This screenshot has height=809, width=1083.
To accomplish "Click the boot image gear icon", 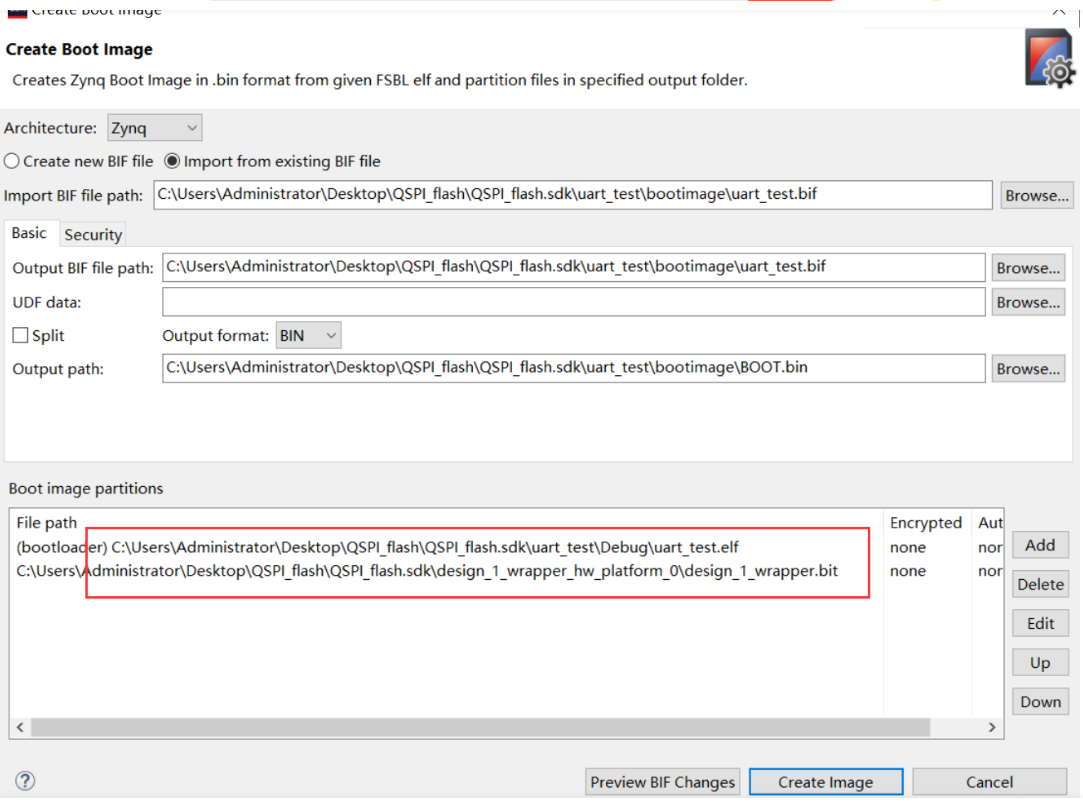I will click(x=1049, y=59).
